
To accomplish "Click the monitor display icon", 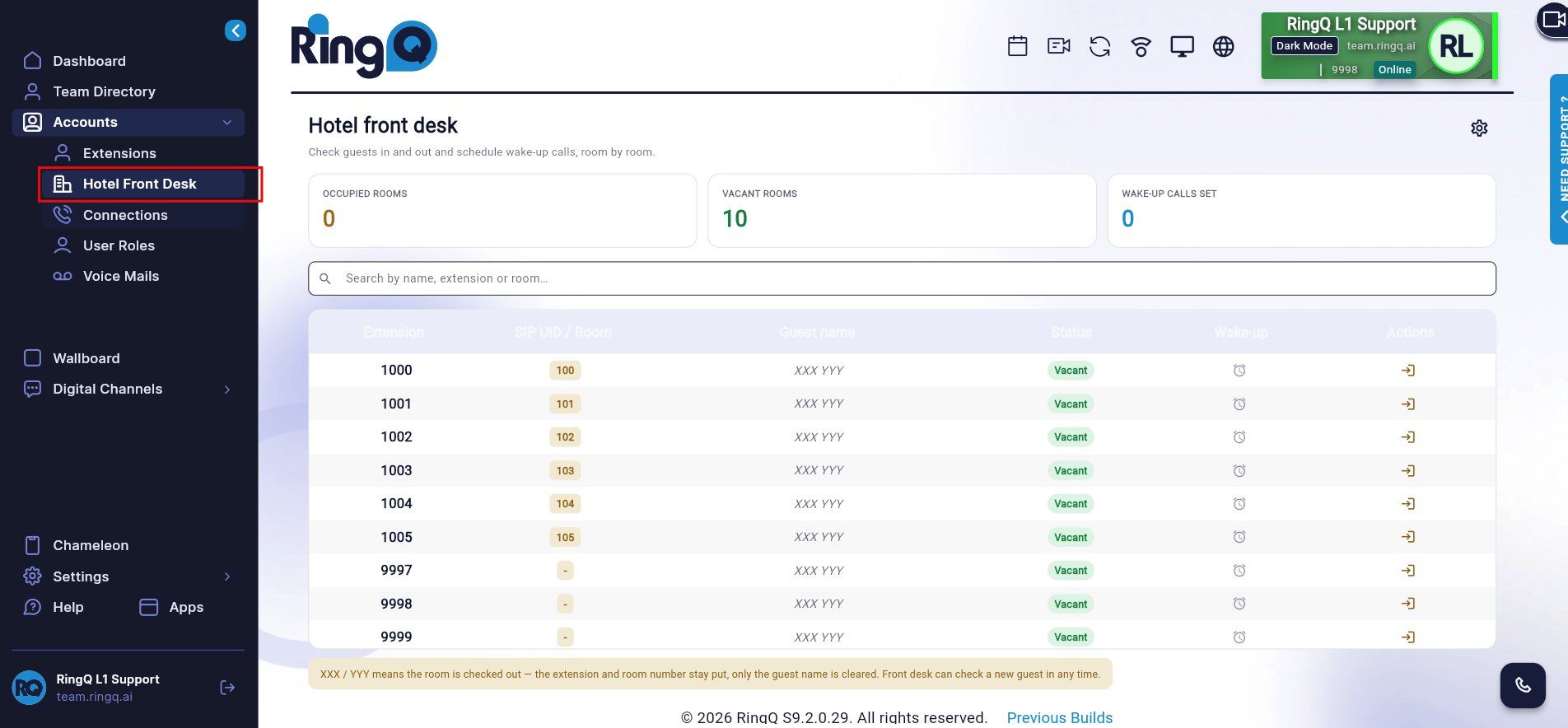I will [1183, 46].
